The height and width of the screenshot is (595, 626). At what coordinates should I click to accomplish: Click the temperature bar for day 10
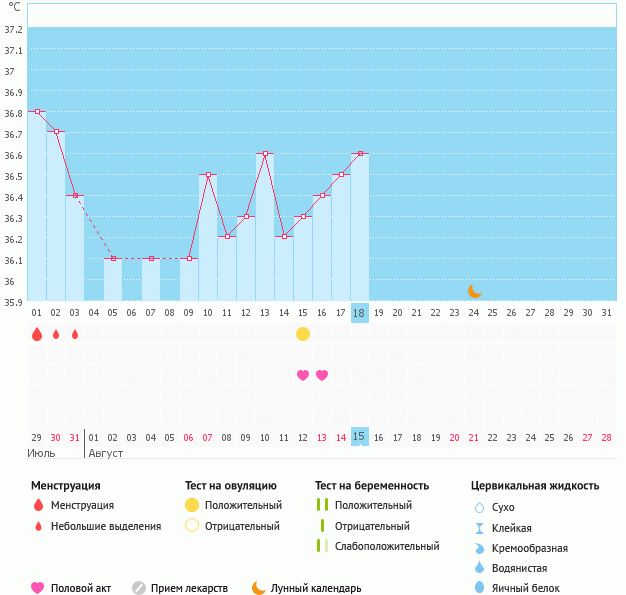pos(208,237)
